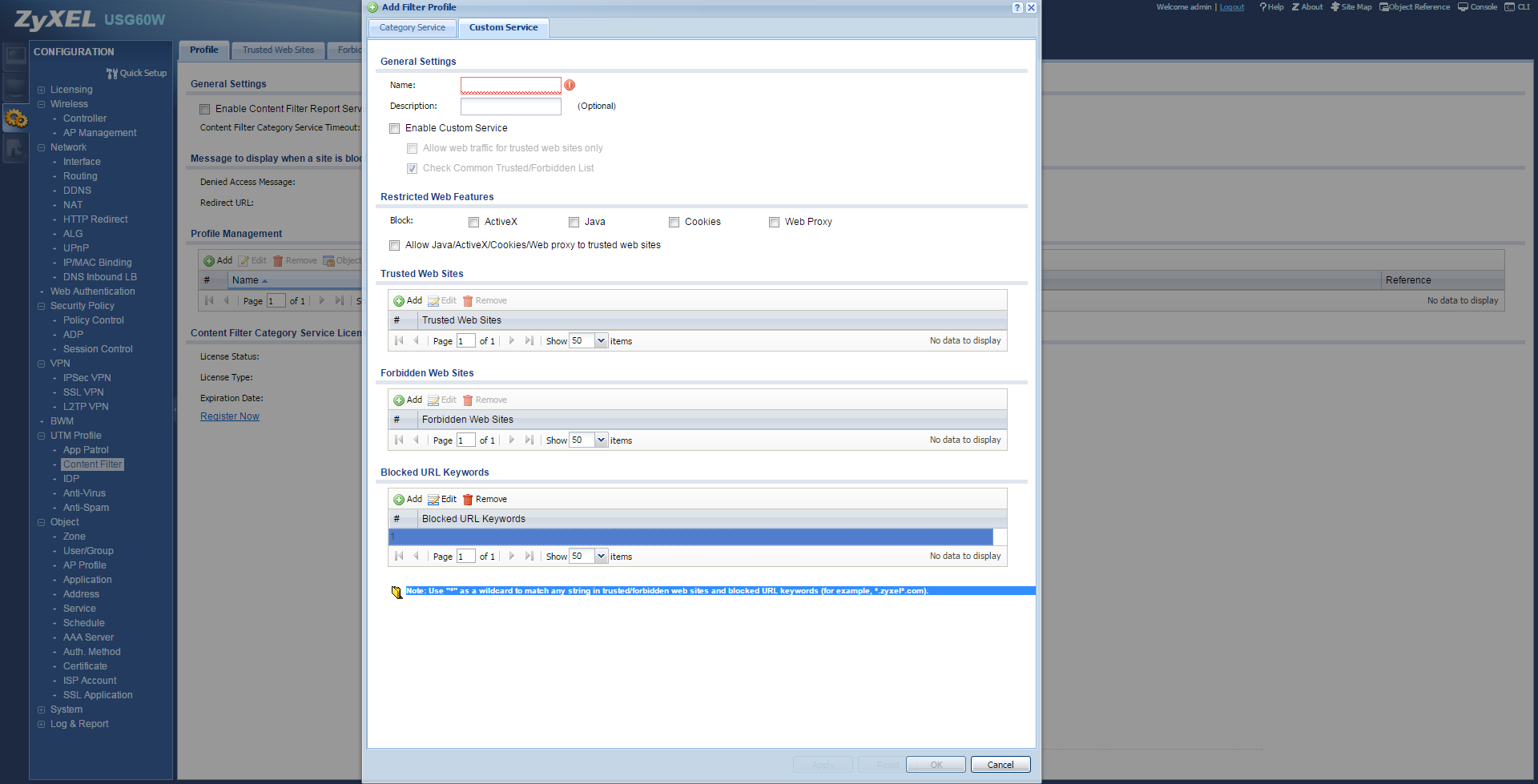Click Add icon in Forbidden Web Sites

pos(399,400)
